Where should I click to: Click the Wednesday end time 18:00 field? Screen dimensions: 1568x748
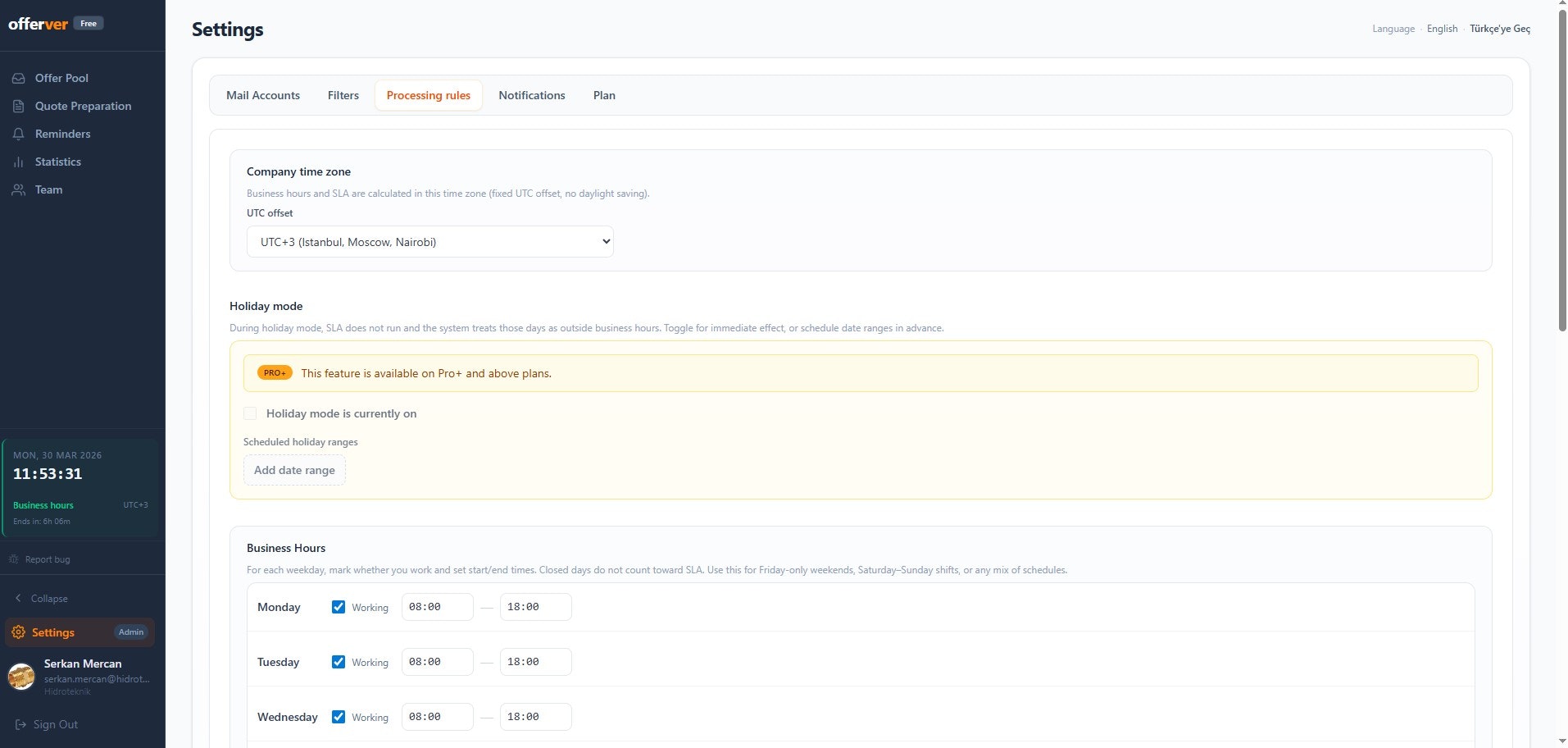pos(535,717)
